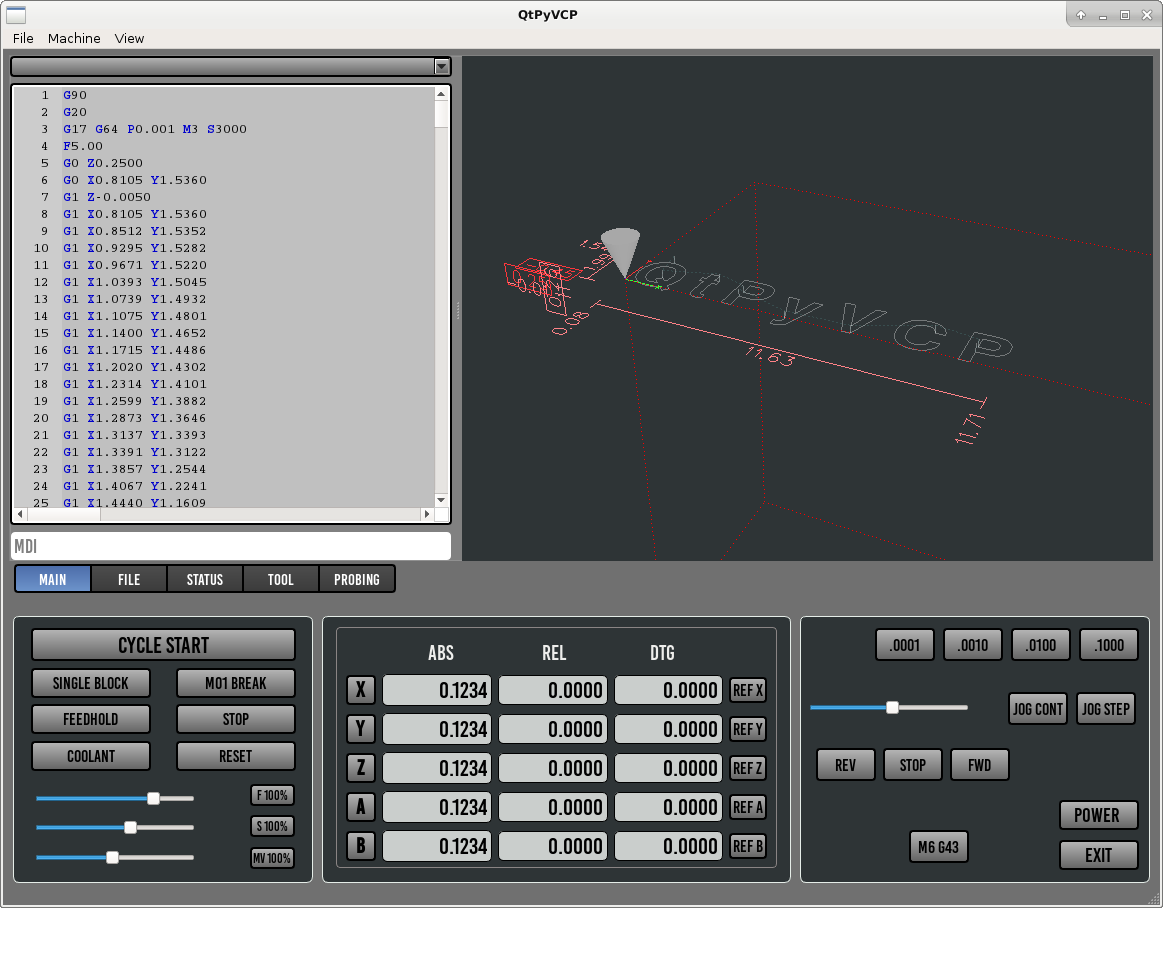Click the EXIT button
This screenshot has width=1166, height=955.
[x=1098, y=855]
